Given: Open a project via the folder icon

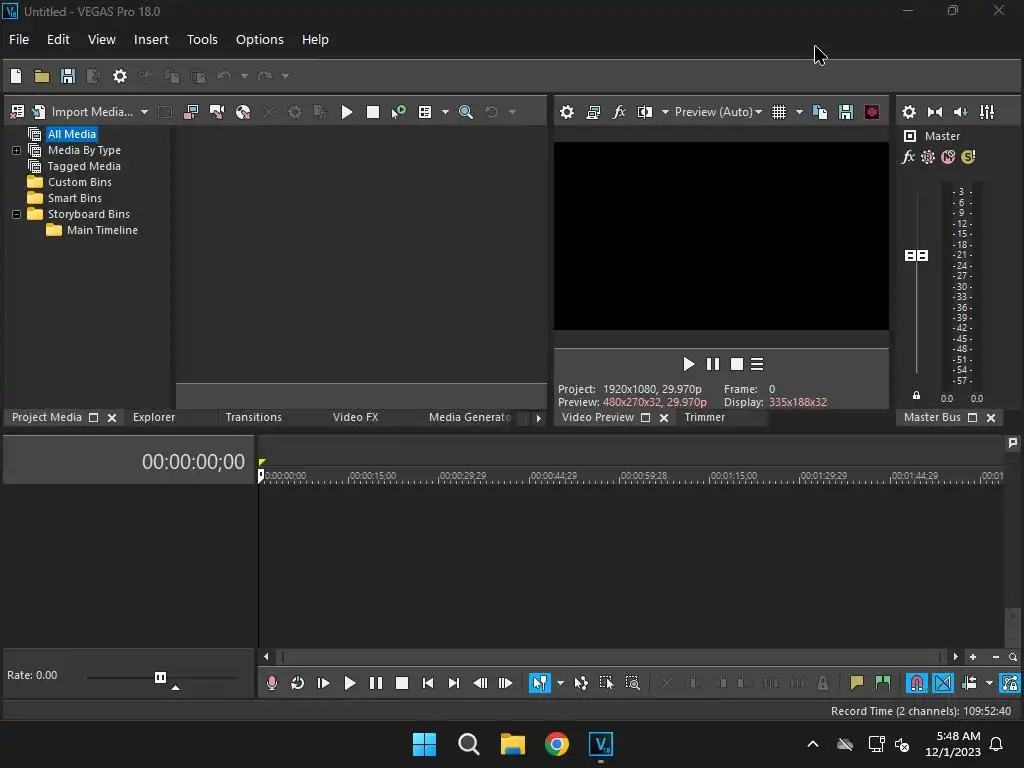Looking at the screenshot, I should (x=42, y=76).
